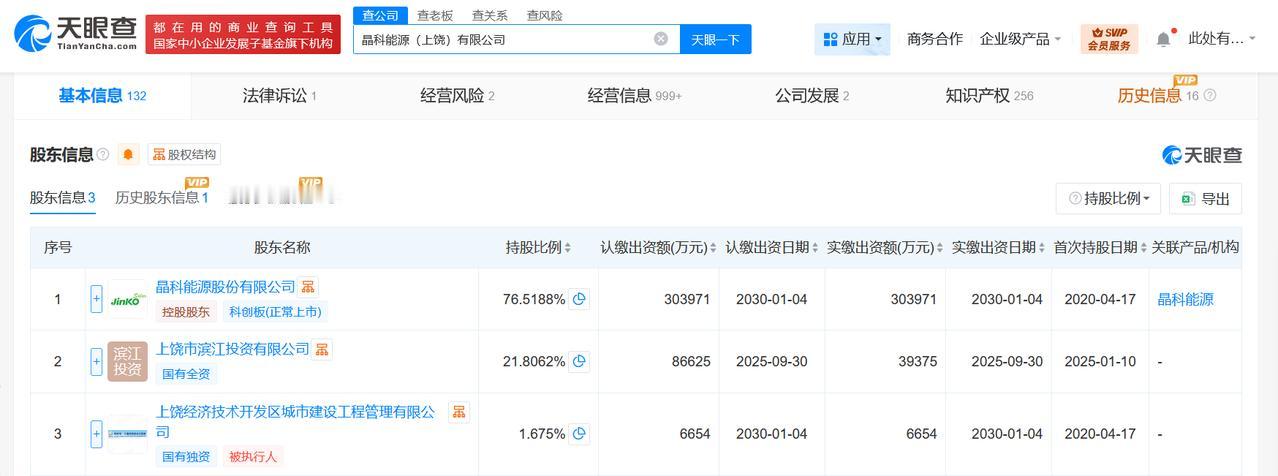Click the 2025-01-10 first holding date
Viewport: 1278px width, 476px height.
(1100, 361)
